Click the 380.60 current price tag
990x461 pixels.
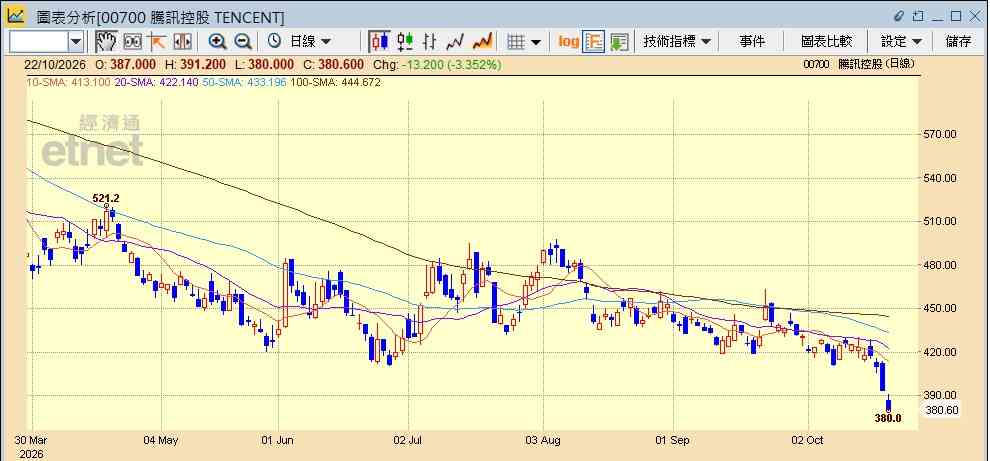point(942,410)
